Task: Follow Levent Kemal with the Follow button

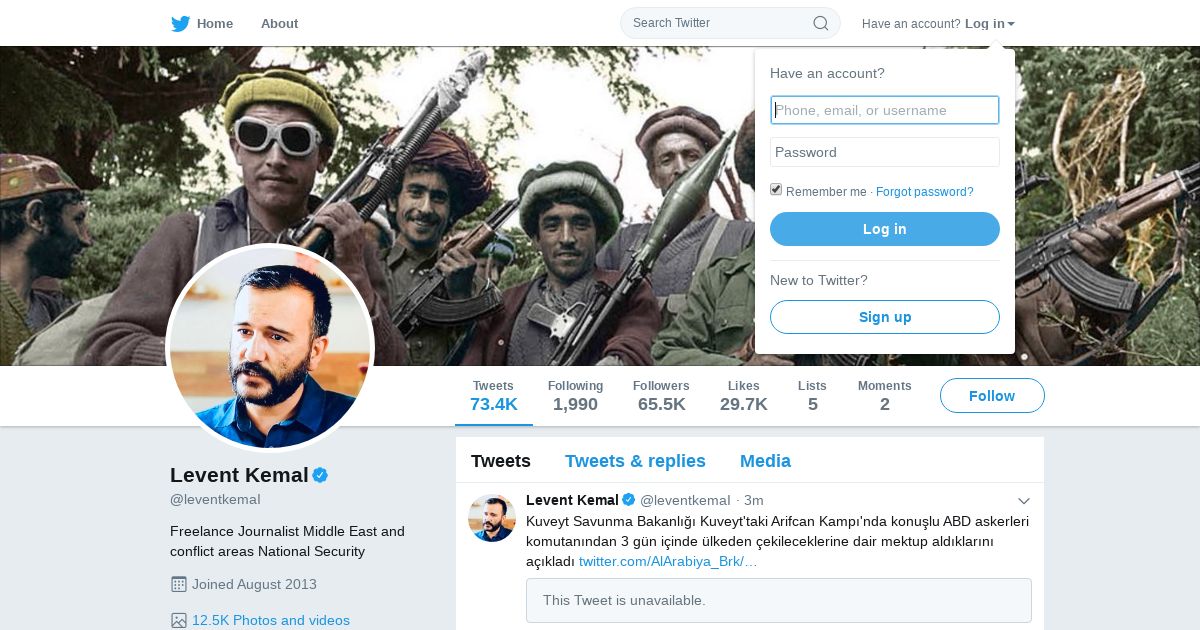Action: tap(992, 396)
